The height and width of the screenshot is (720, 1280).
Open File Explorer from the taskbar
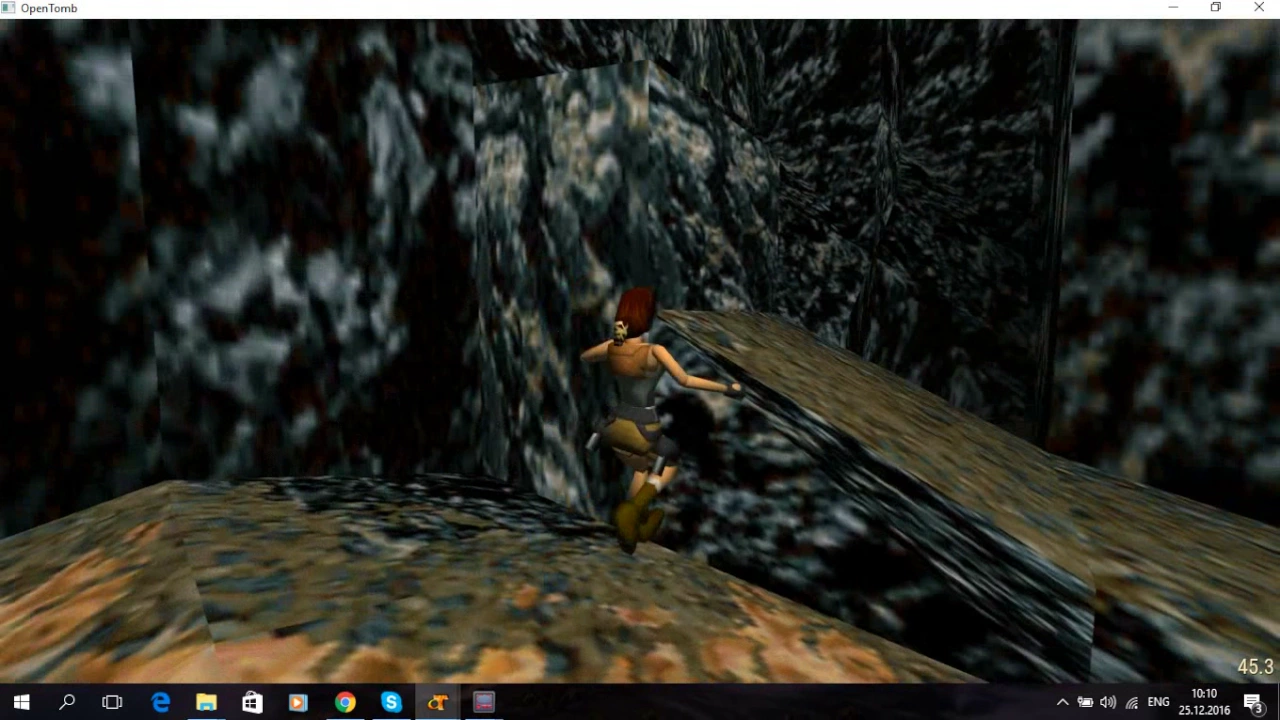point(206,703)
